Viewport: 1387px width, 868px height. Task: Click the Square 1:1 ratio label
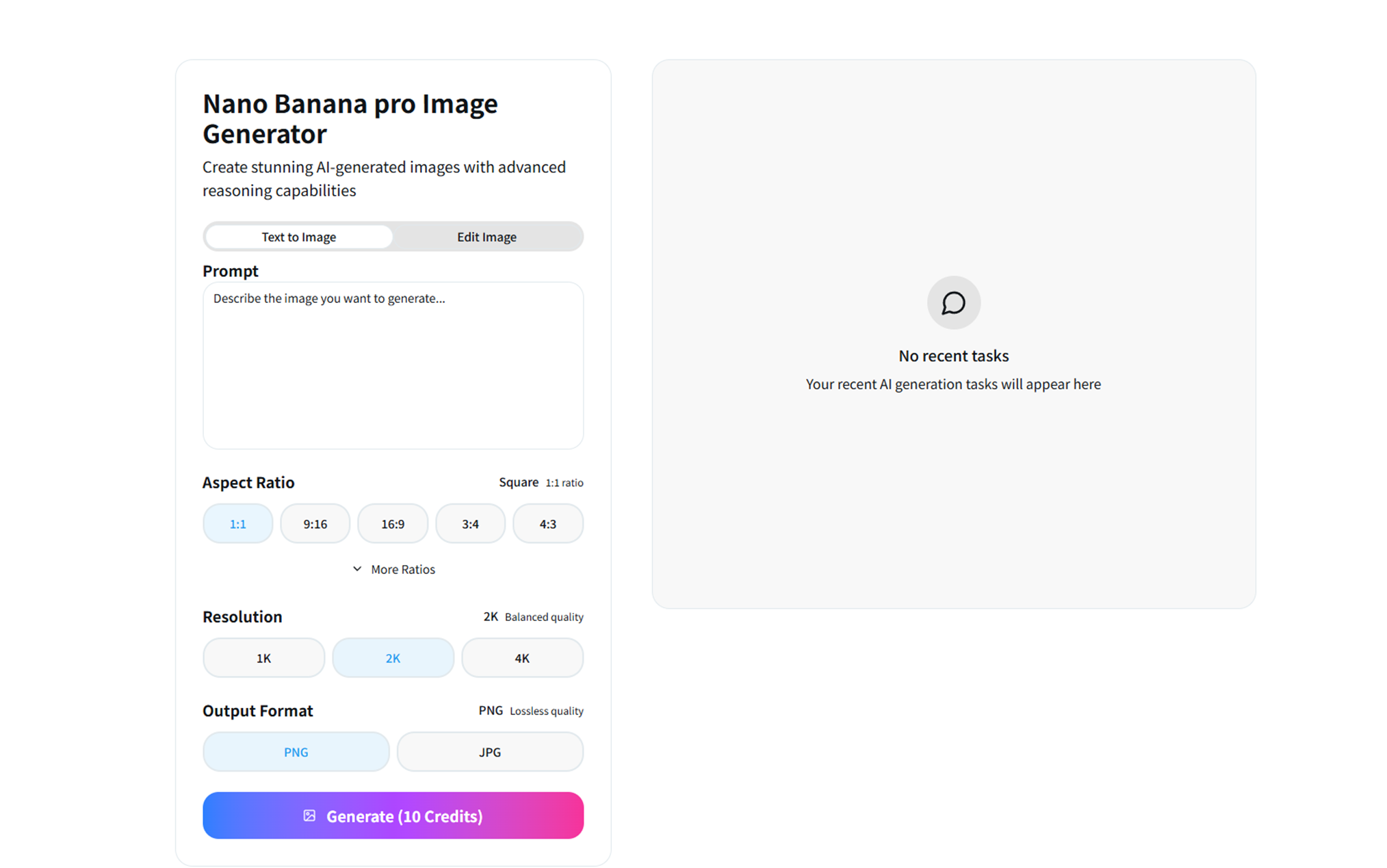click(541, 482)
